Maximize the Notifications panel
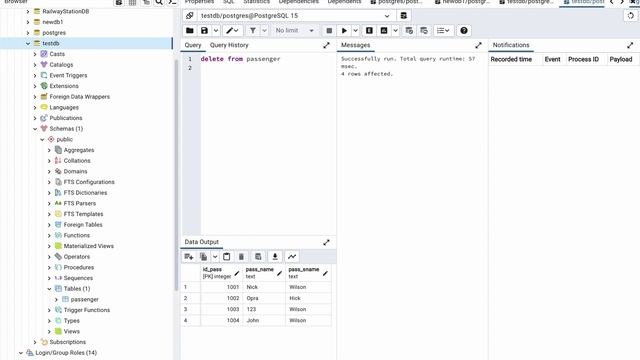Viewport: 640px width, 360px height. 630,45
